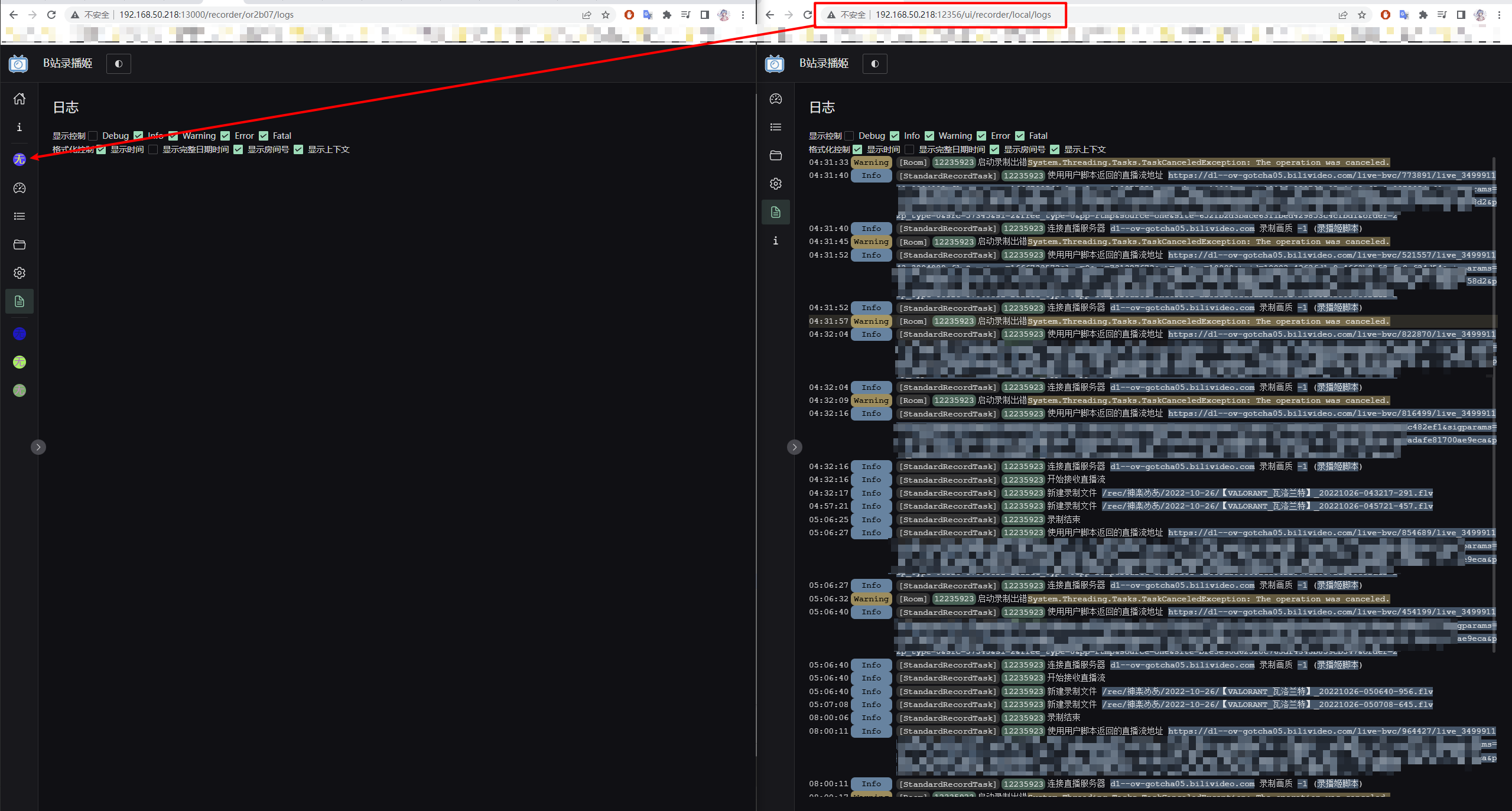Expand the left panel with its chevron
Viewport: 1512px width, 811px height.
click(x=38, y=447)
